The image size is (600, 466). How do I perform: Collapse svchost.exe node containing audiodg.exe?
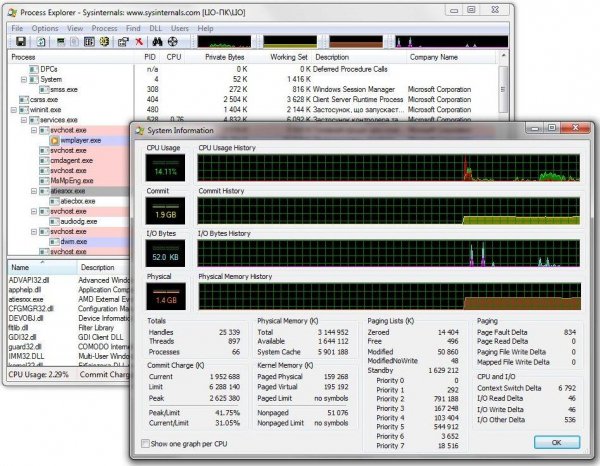coord(34,211)
